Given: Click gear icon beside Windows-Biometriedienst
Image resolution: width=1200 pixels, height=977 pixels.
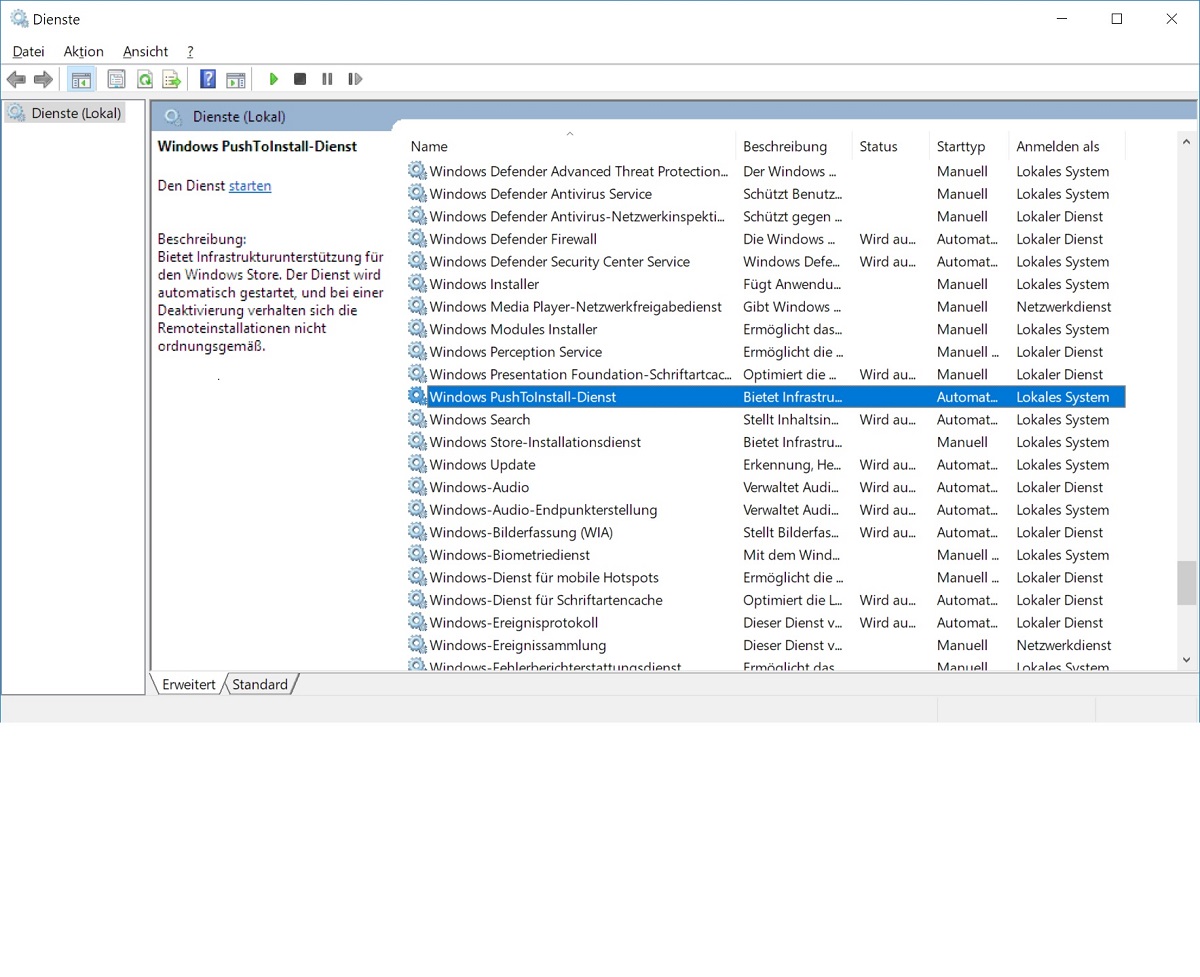Looking at the screenshot, I should coord(417,555).
